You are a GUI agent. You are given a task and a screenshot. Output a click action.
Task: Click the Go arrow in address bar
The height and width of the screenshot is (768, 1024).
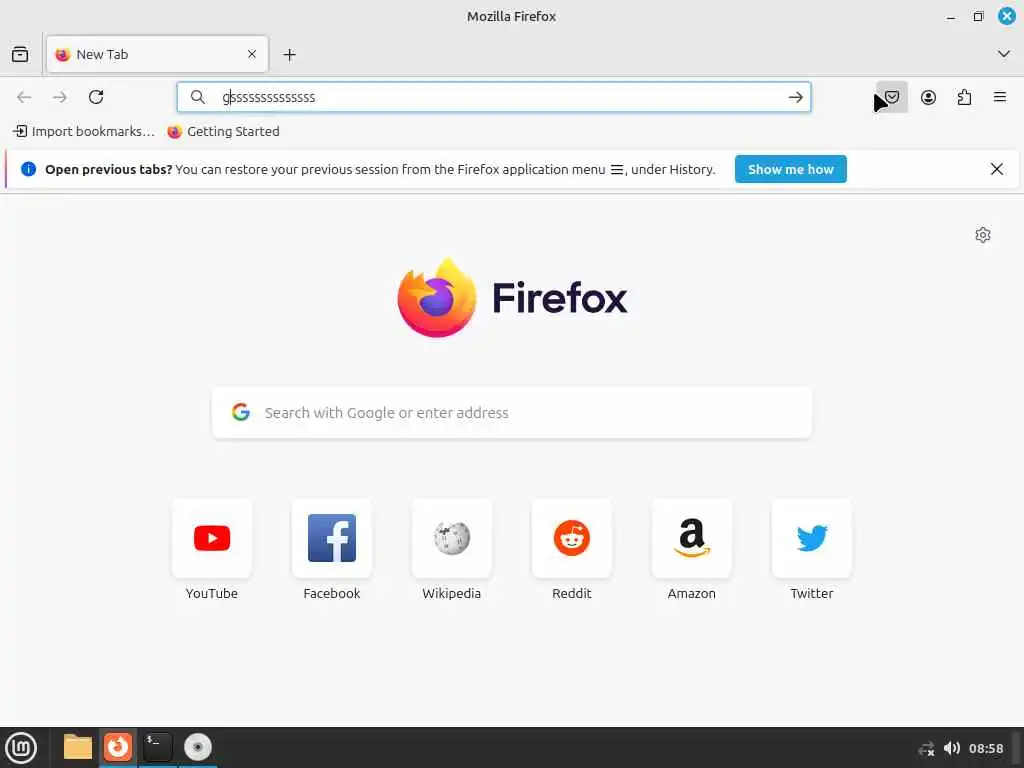tap(795, 97)
